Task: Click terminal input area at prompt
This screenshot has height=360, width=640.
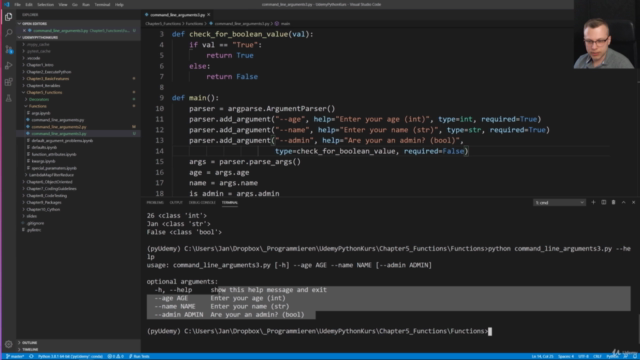Action: tap(490, 331)
